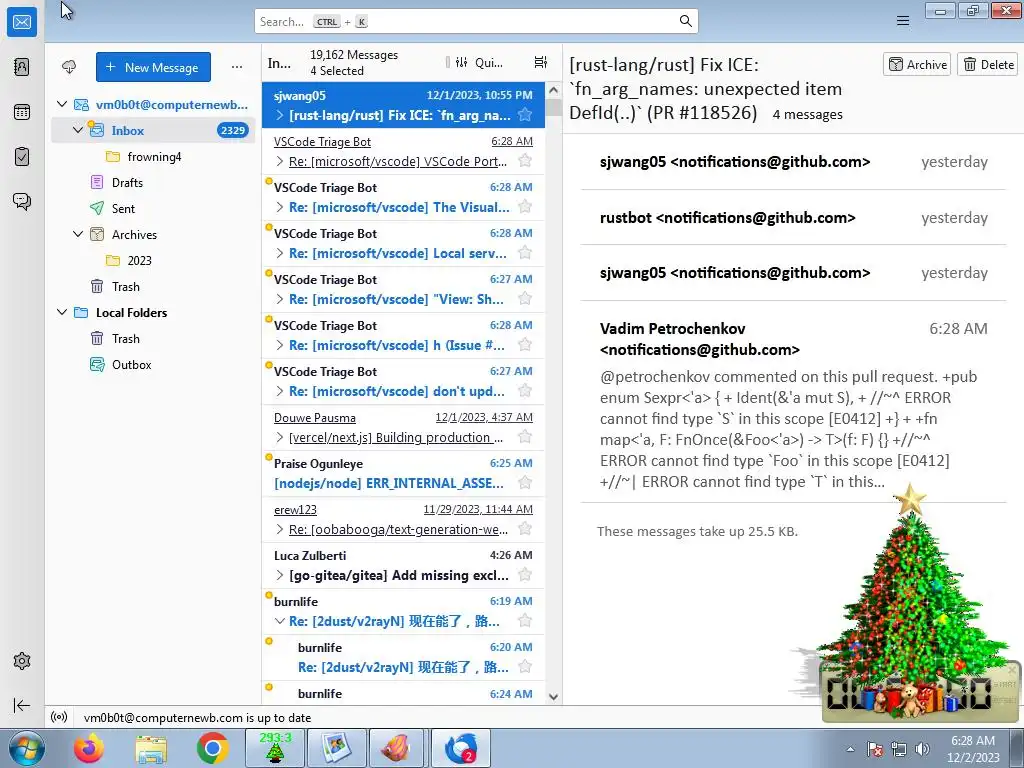Open message list display options icon
The image size is (1024, 768).
coord(541,62)
